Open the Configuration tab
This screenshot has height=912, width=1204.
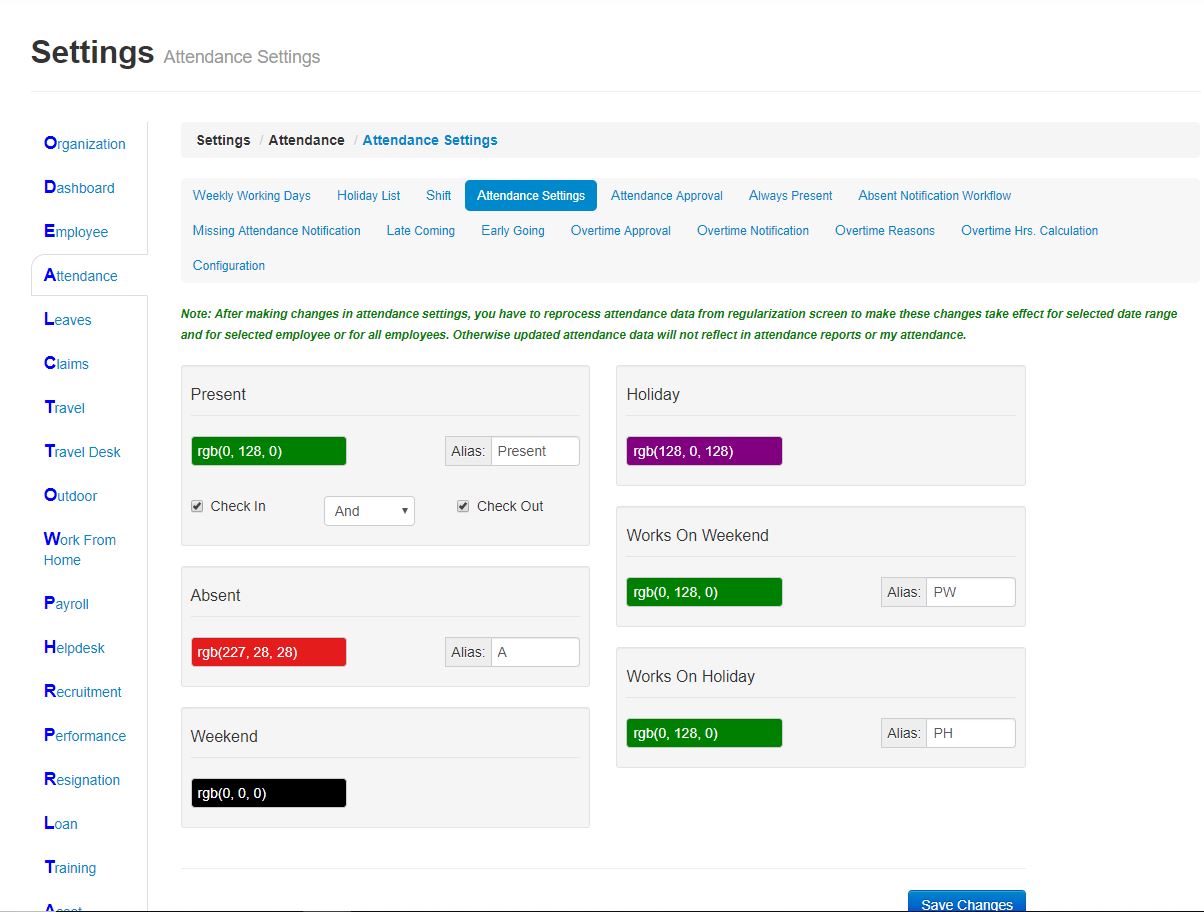[229, 266]
